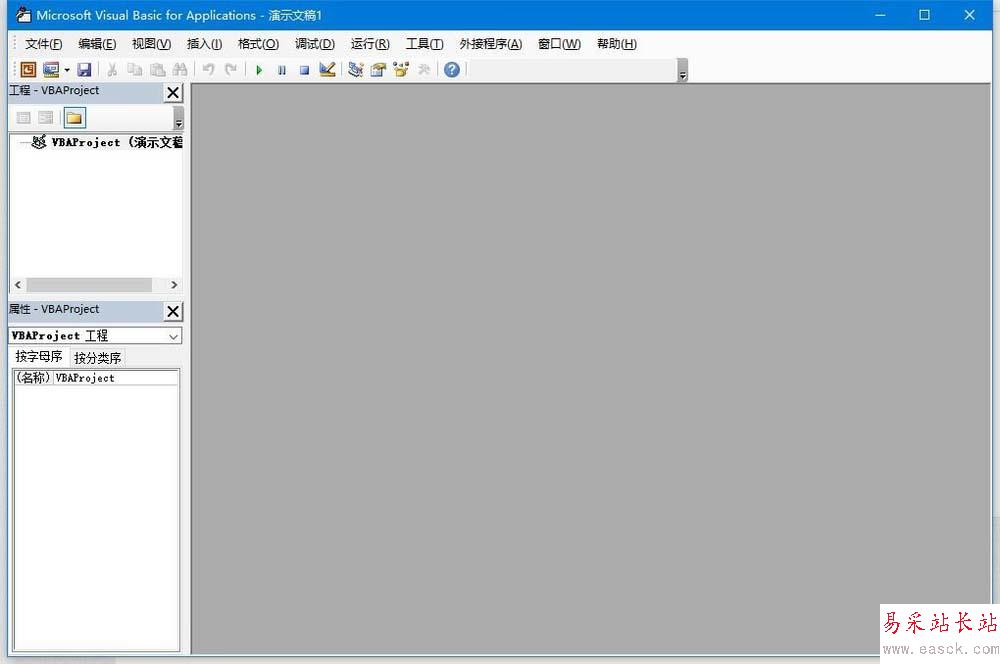
Task: Open the VBAProject 工程 object dropdown
Action: 173,336
